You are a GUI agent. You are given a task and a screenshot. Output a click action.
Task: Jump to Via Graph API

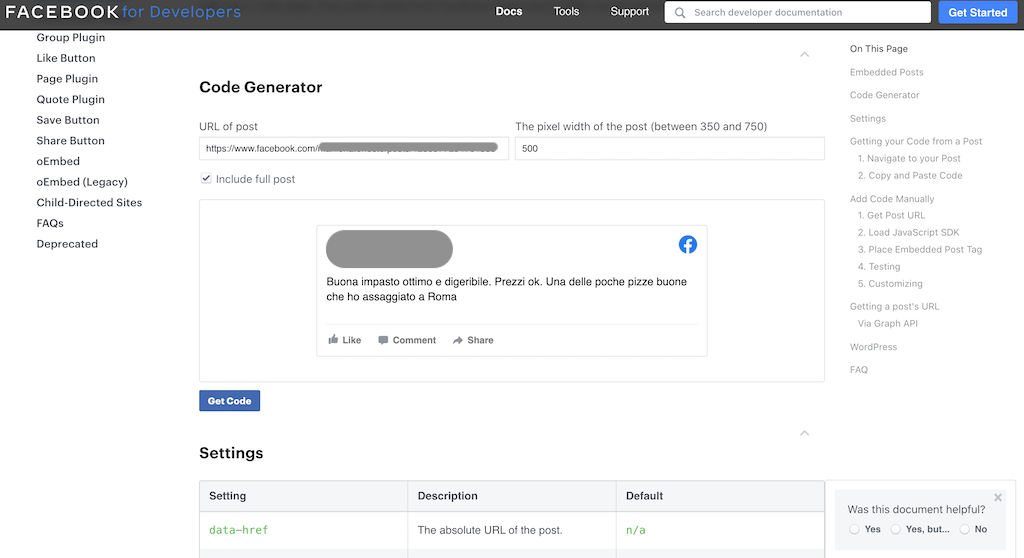888,323
